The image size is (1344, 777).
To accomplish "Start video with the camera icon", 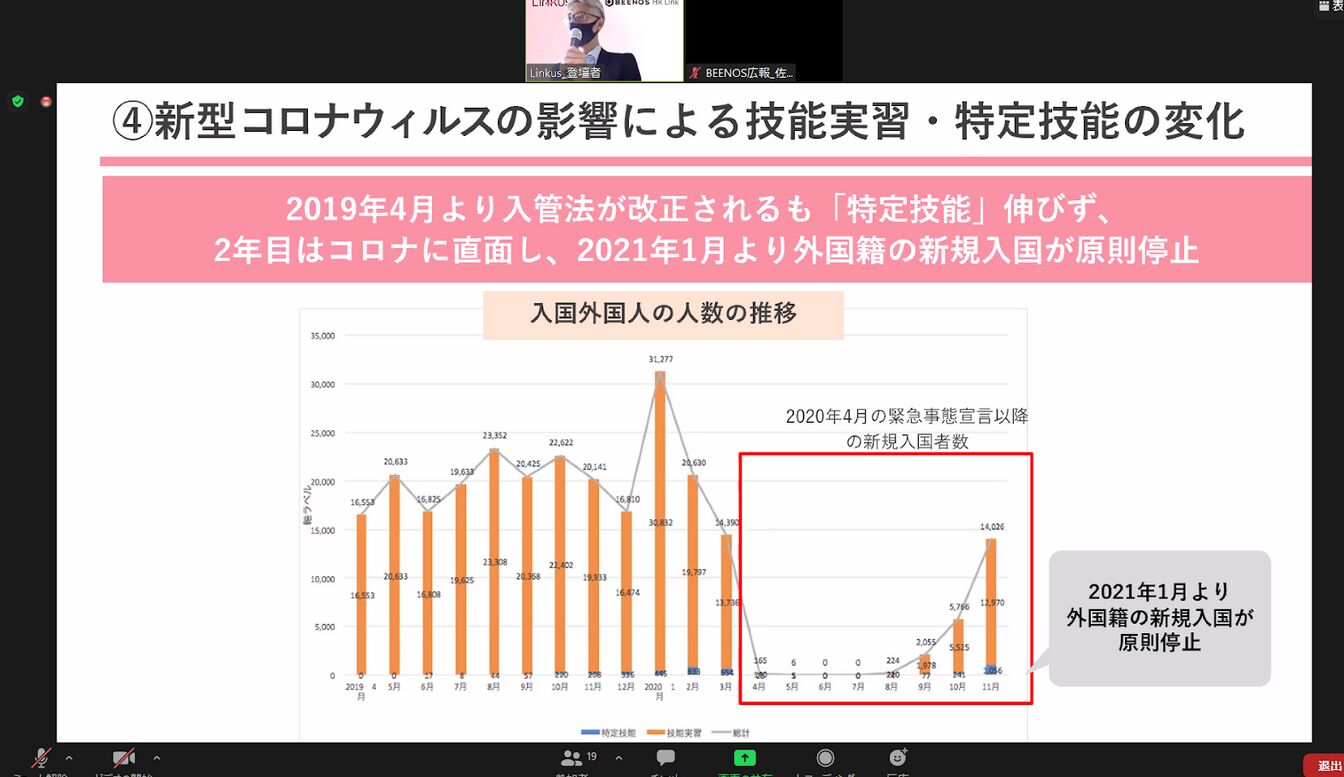I will [x=124, y=759].
